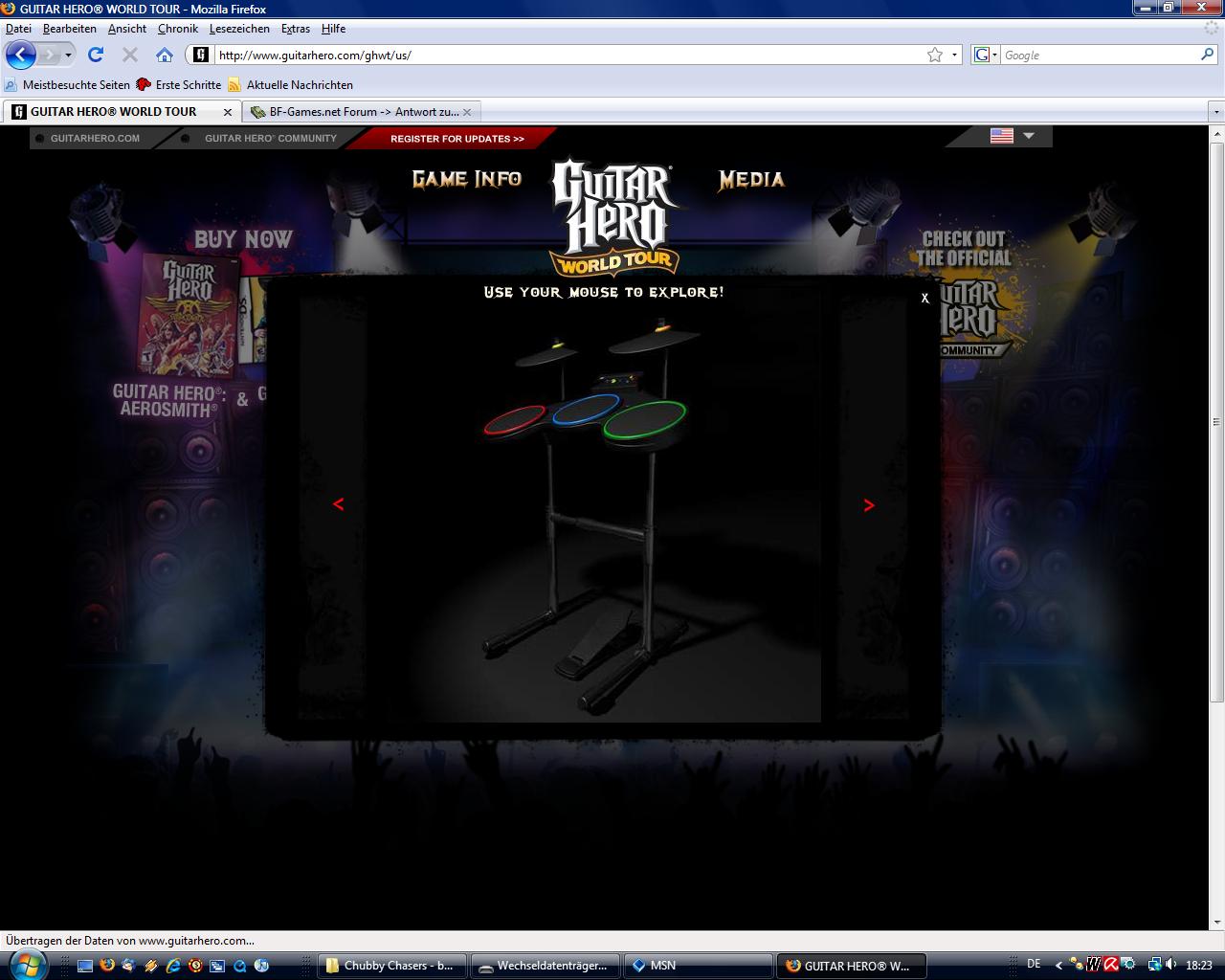Viewport: 1225px width, 980px height.
Task: Open the list all tabs dropdown
Action: pos(1216,112)
